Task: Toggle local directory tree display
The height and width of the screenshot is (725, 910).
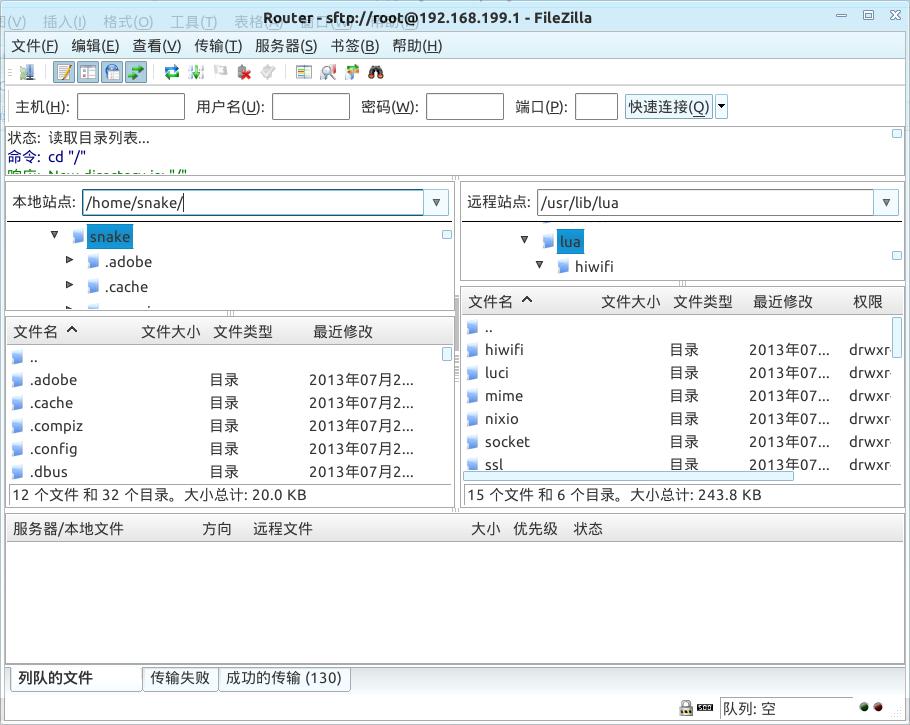Action: 88,72
